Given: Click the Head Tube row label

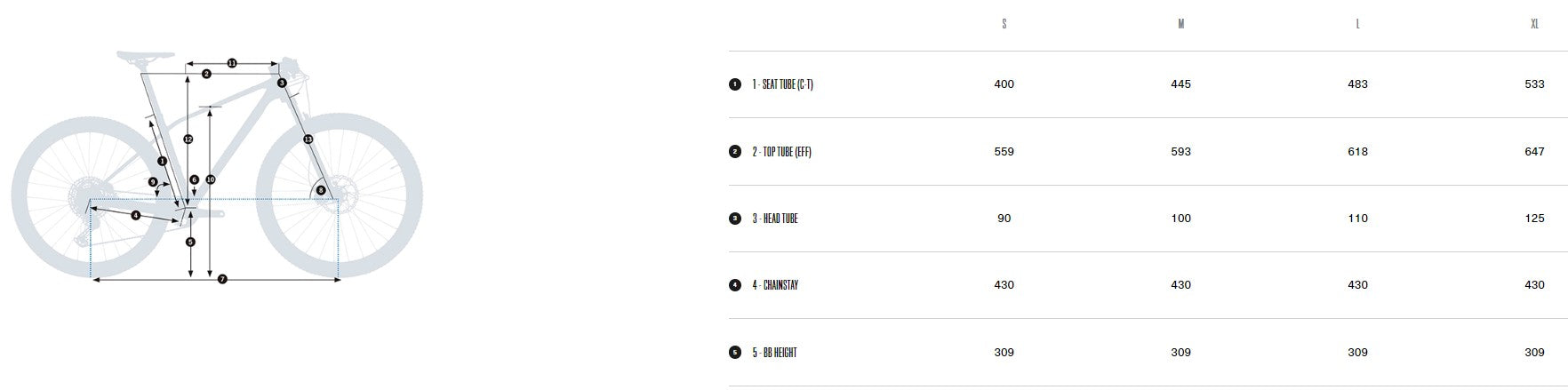Looking at the screenshot, I should tap(774, 219).
